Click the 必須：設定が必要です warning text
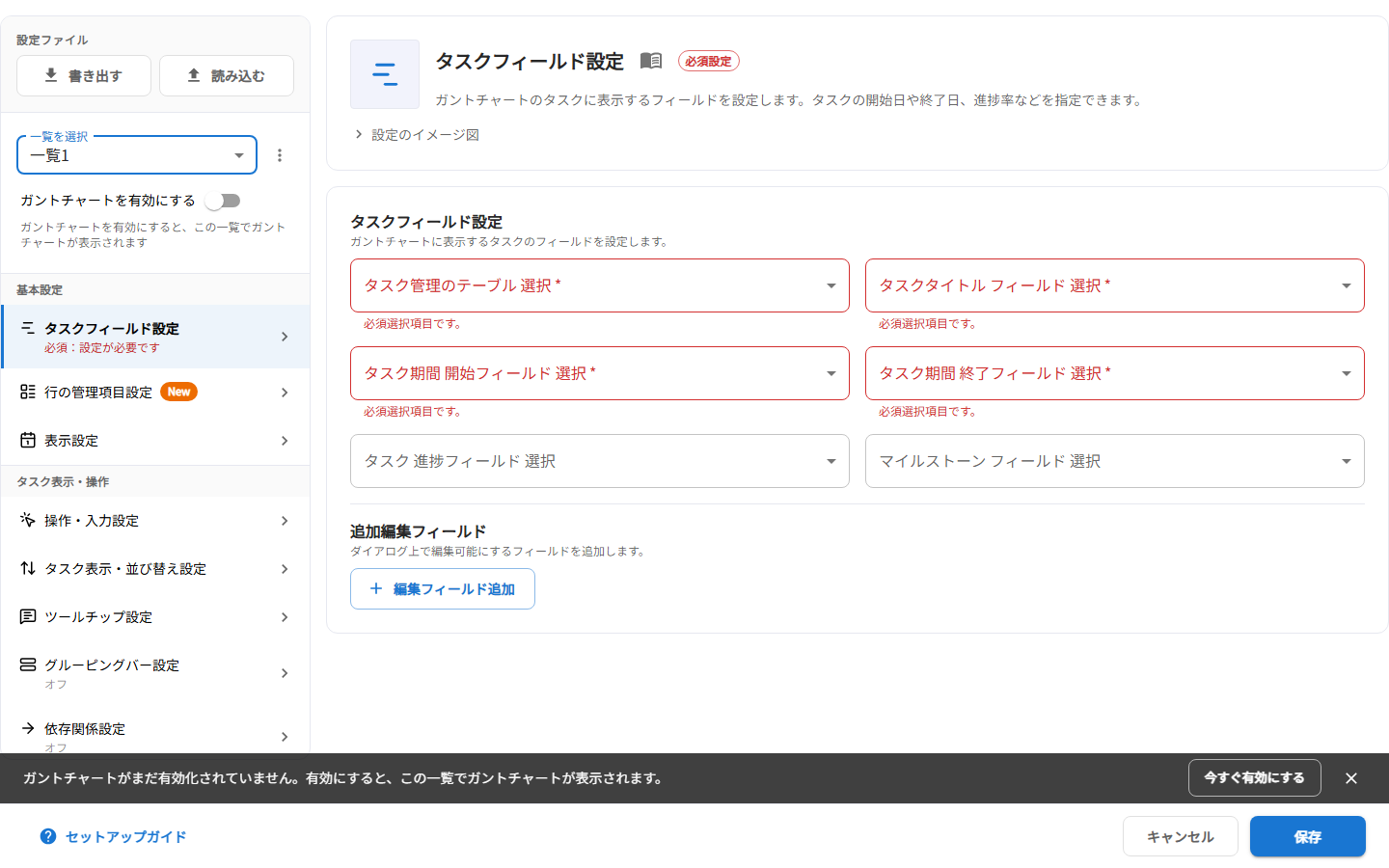Viewport: 1389px width, 868px height. 102,348
